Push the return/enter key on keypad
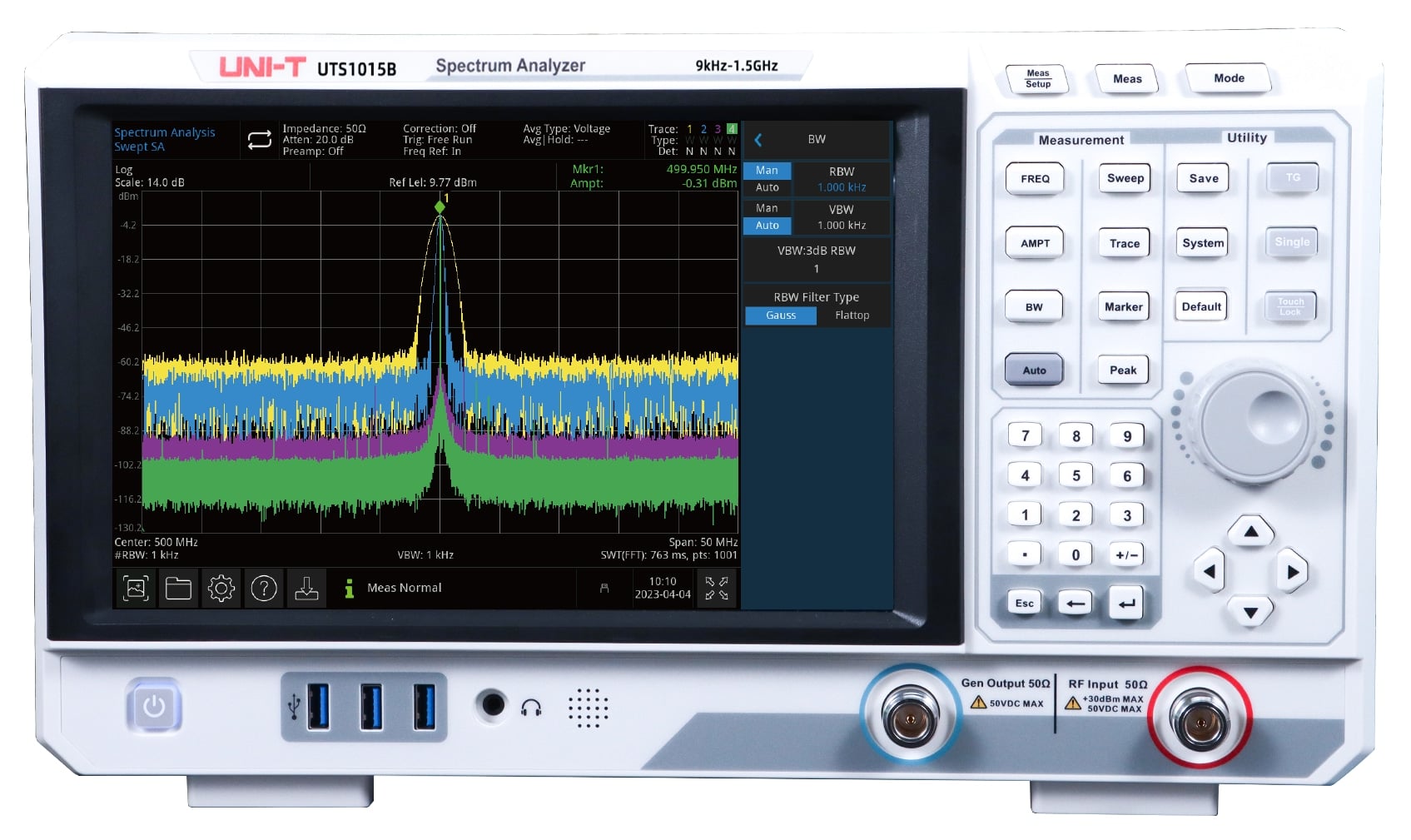Screen dimensions: 1411x840 (1126, 604)
